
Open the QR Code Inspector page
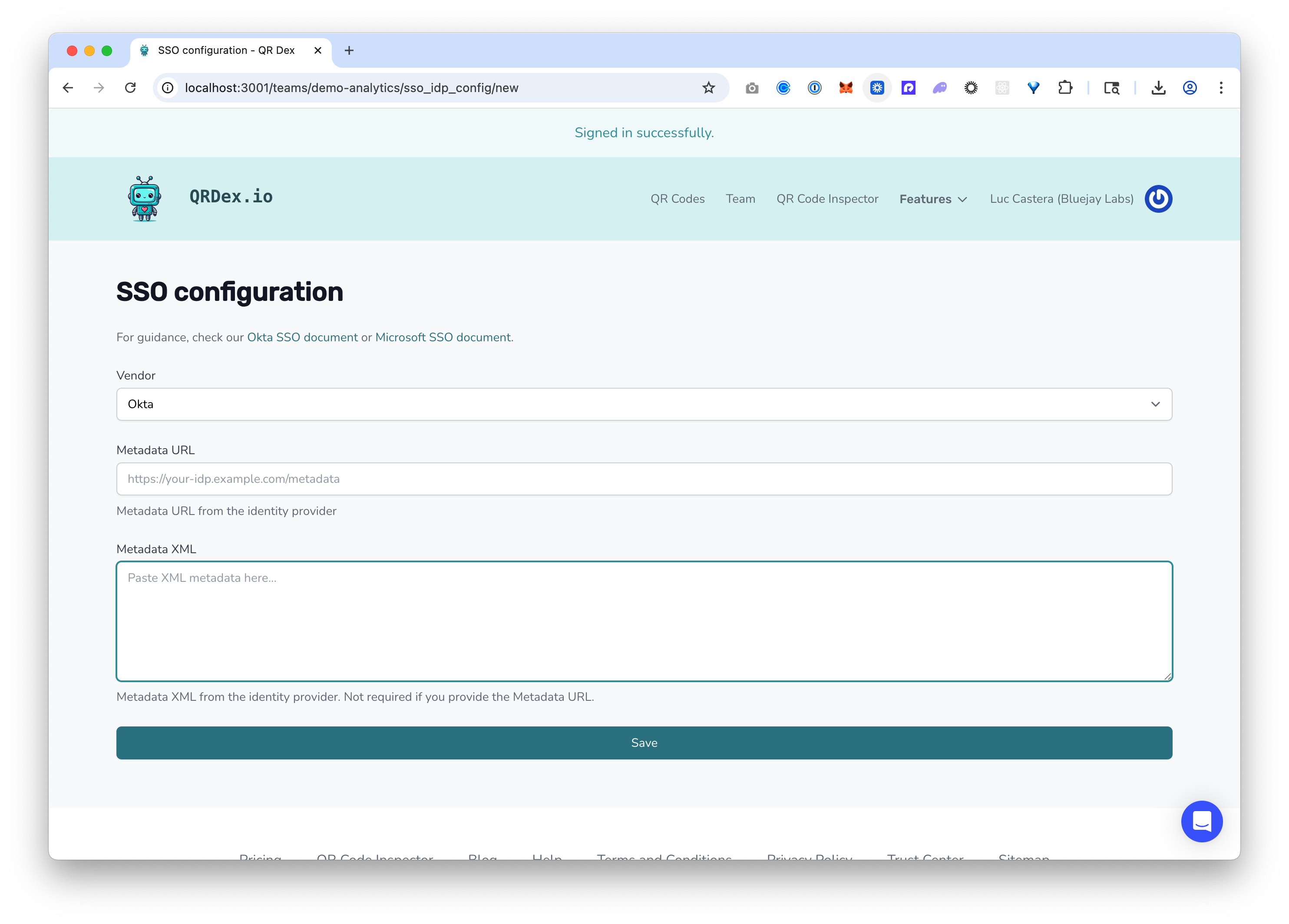827,199
